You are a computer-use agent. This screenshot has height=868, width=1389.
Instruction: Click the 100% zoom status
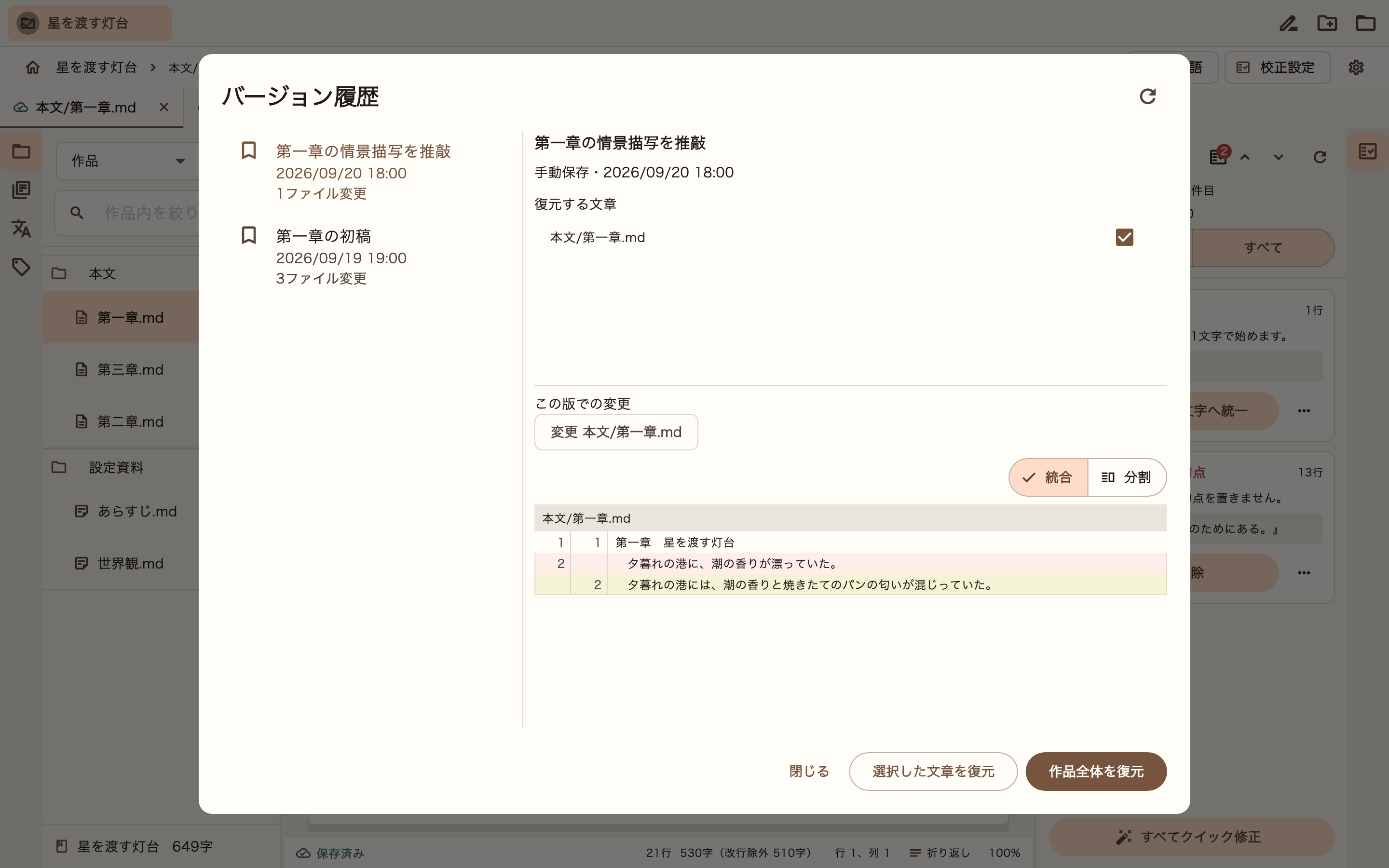(1004, 853)
